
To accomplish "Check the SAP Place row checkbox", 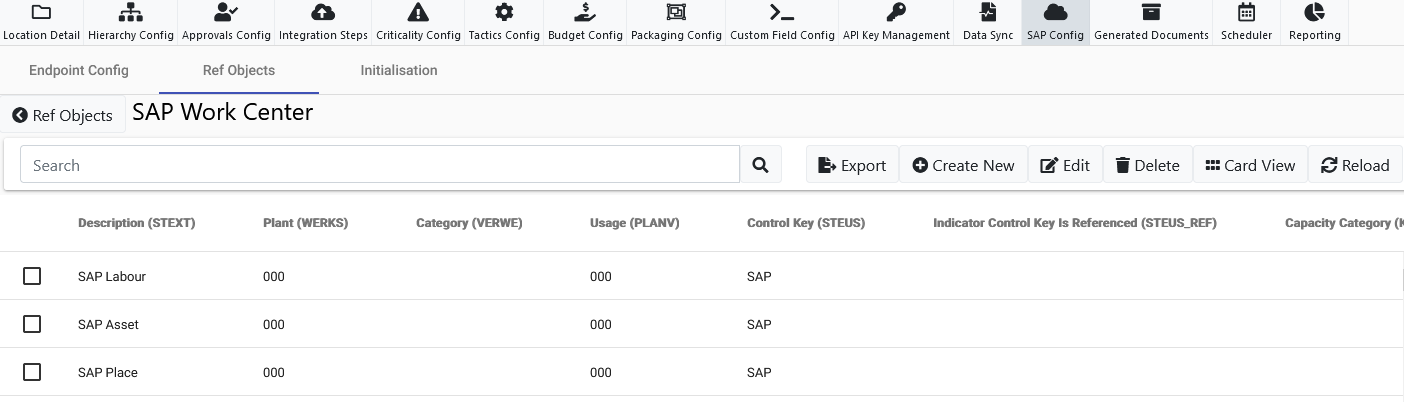I will pyautogui.click(x=32, y=372).
